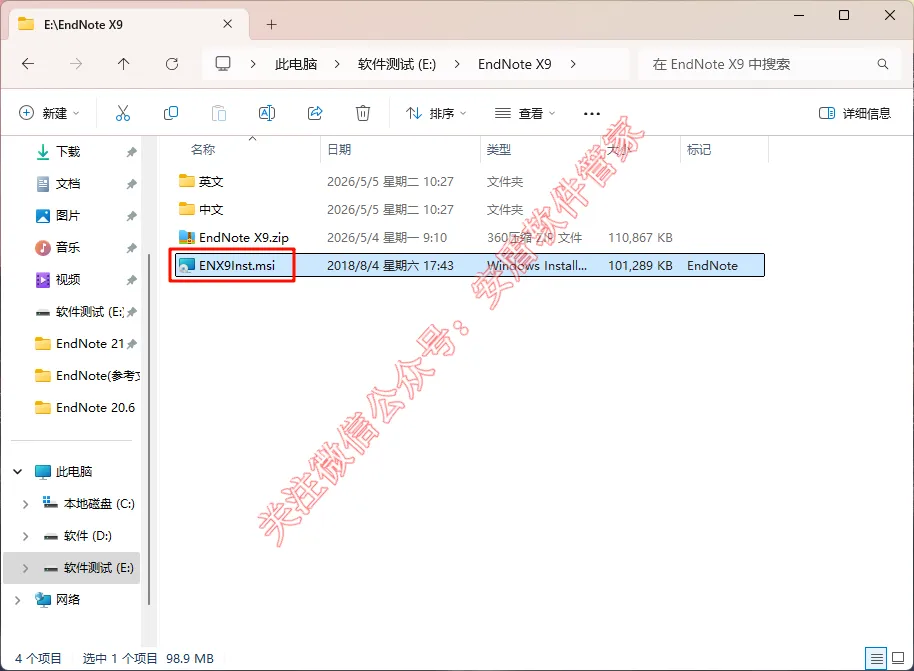This screenshot has height=671, width=914.
Task: Open pinned 软件测试 (E:) in quick access
Action: click(80, 312)
